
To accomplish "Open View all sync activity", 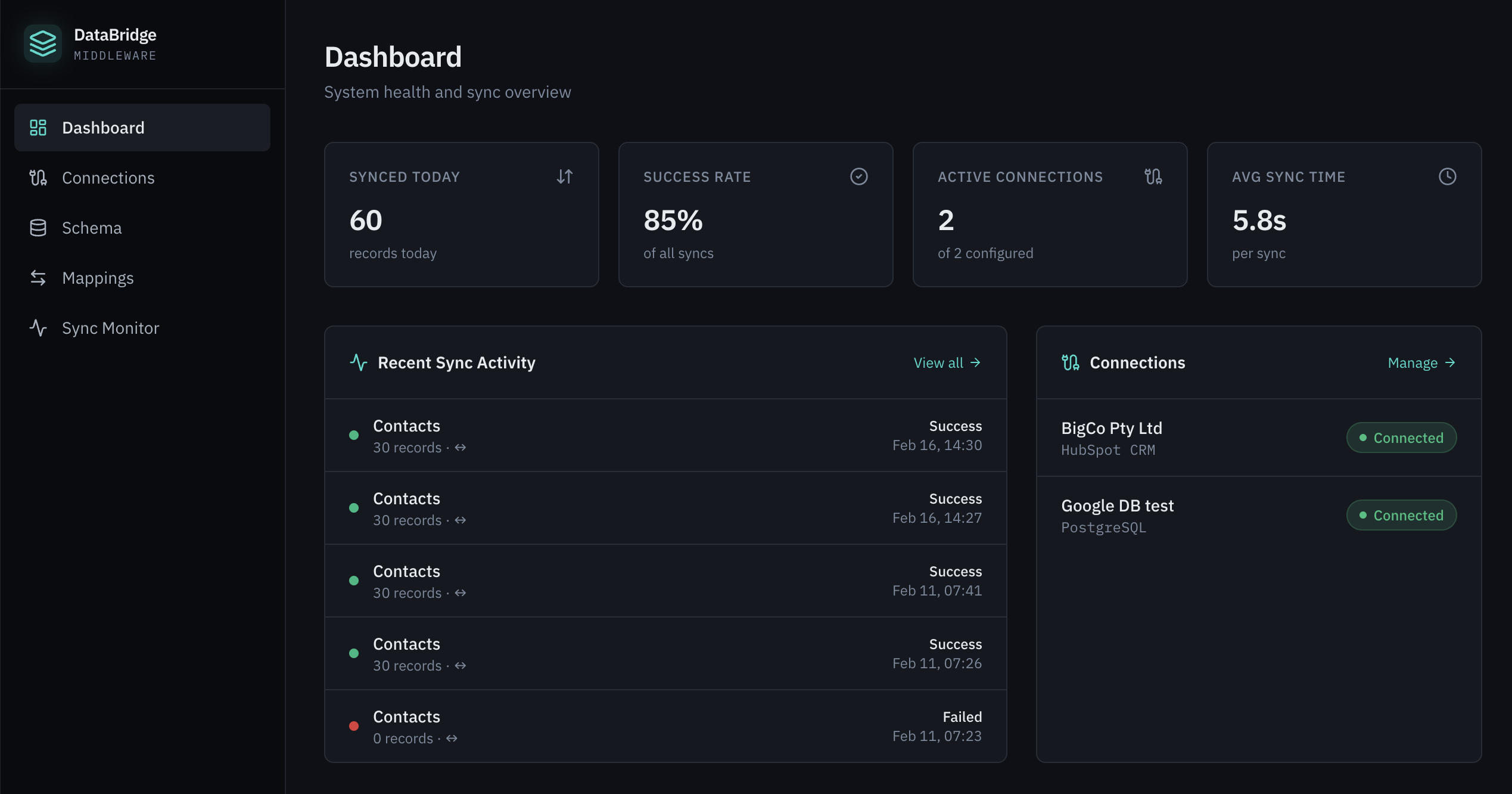I will pos(947,362).
